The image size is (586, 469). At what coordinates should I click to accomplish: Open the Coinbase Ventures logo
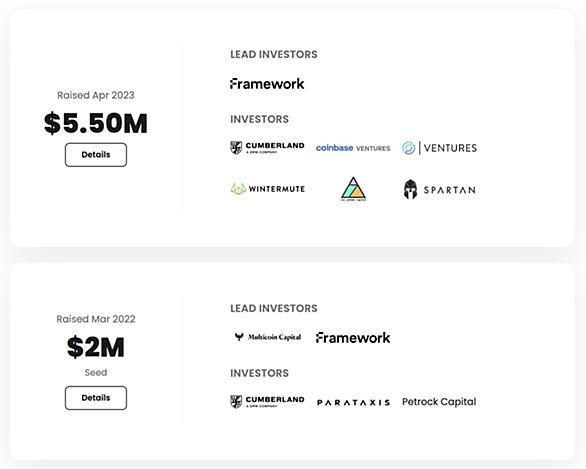353,148
